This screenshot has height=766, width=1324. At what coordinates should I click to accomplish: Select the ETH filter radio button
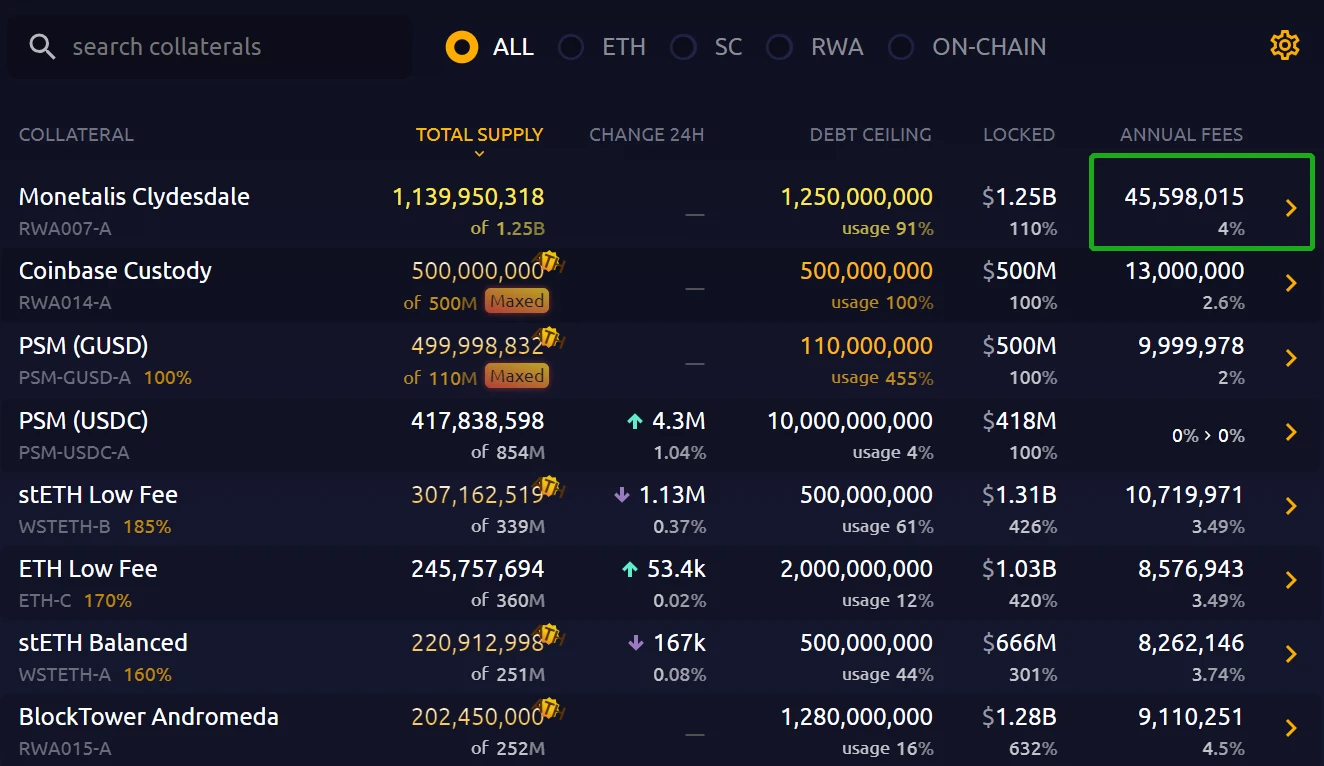[571, 47]
